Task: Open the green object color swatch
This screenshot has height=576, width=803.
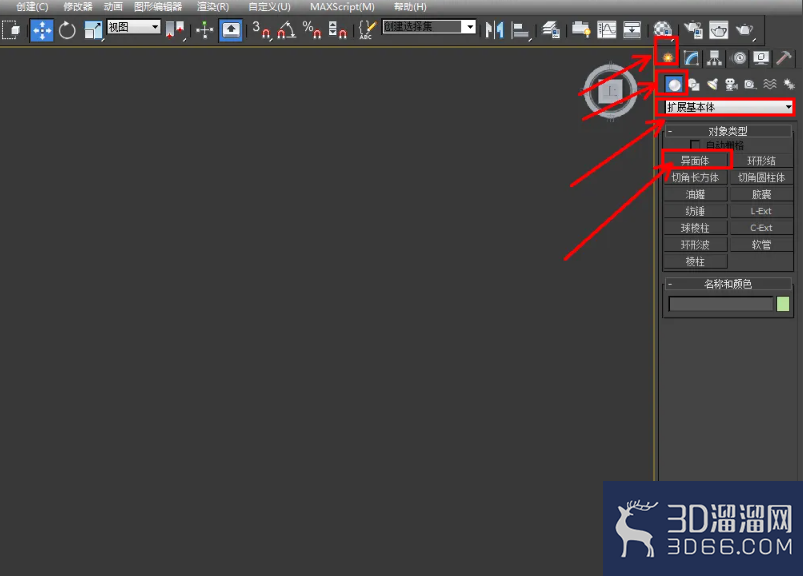Action: (x=783, y=304)
